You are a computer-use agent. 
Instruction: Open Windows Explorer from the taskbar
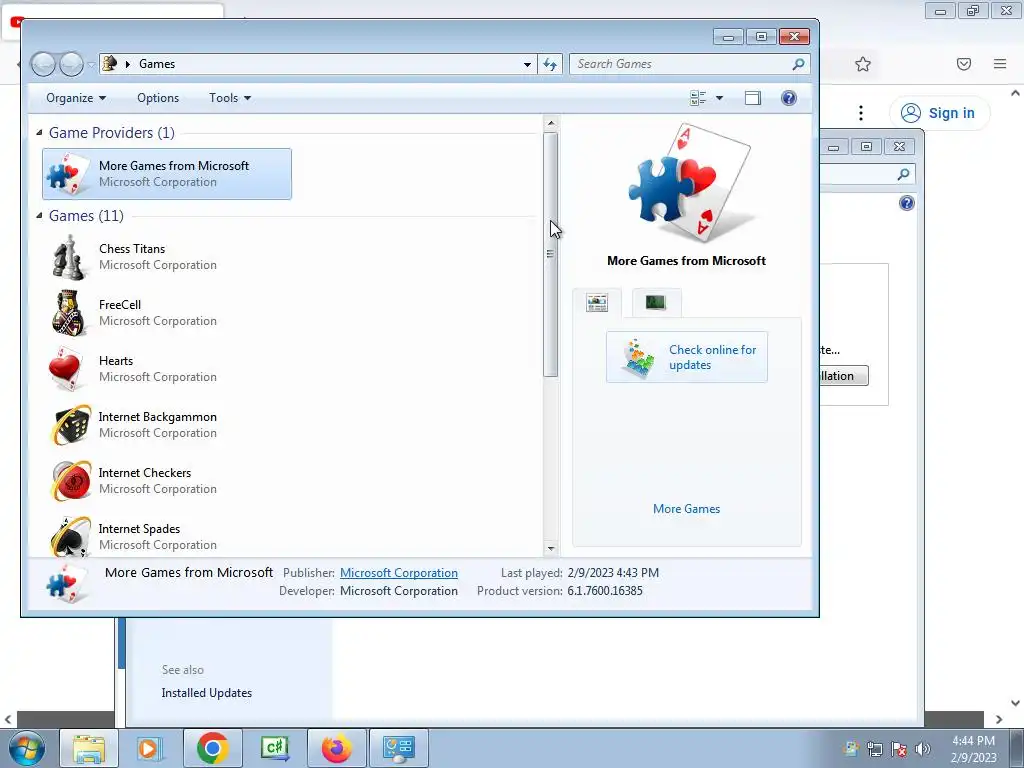(89, 748)
